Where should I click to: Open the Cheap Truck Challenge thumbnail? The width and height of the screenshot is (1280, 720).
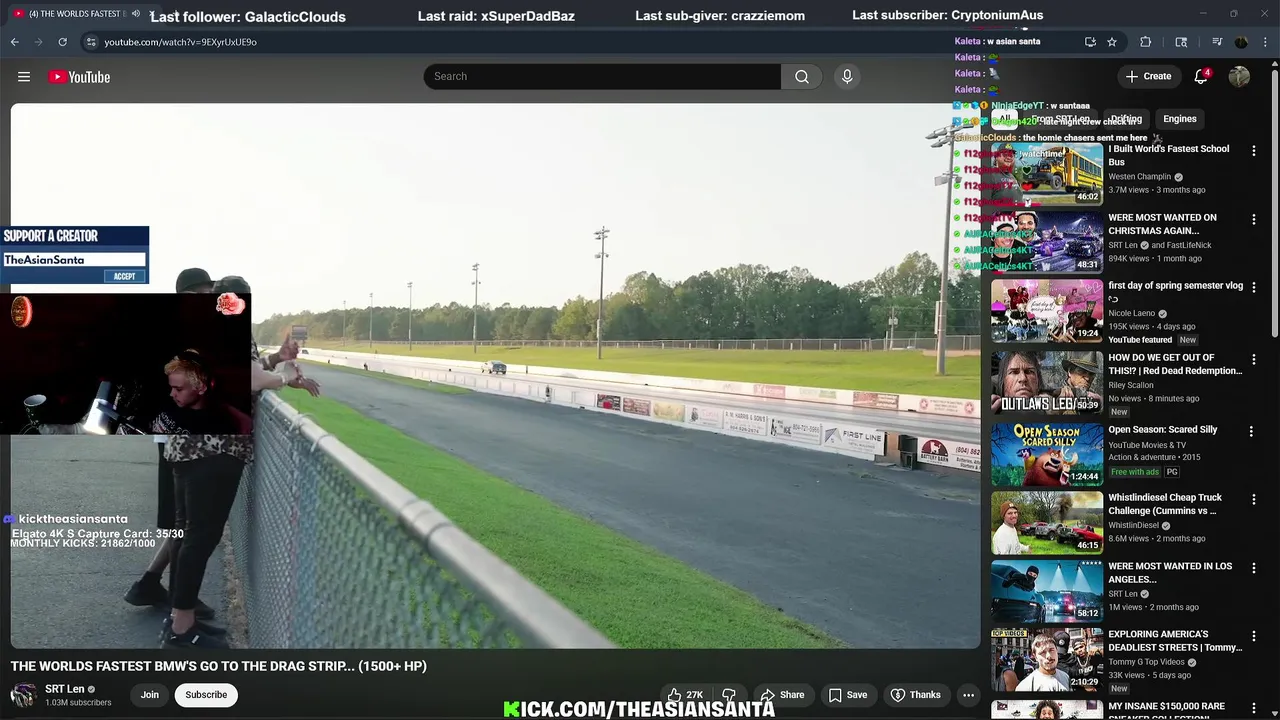1047,522
